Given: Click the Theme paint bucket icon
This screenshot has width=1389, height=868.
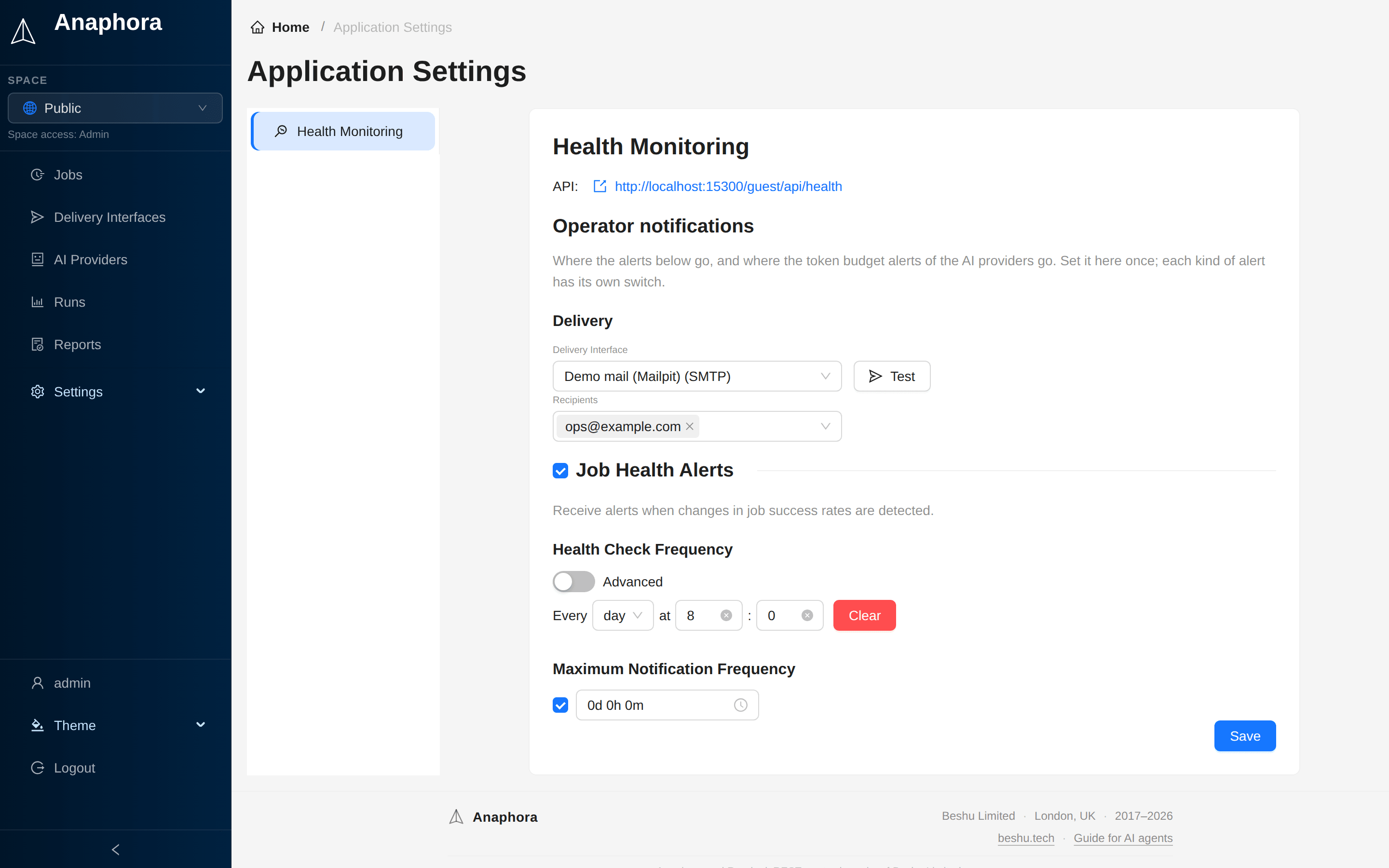Looking at the screenshot, I should coord(37,725).
